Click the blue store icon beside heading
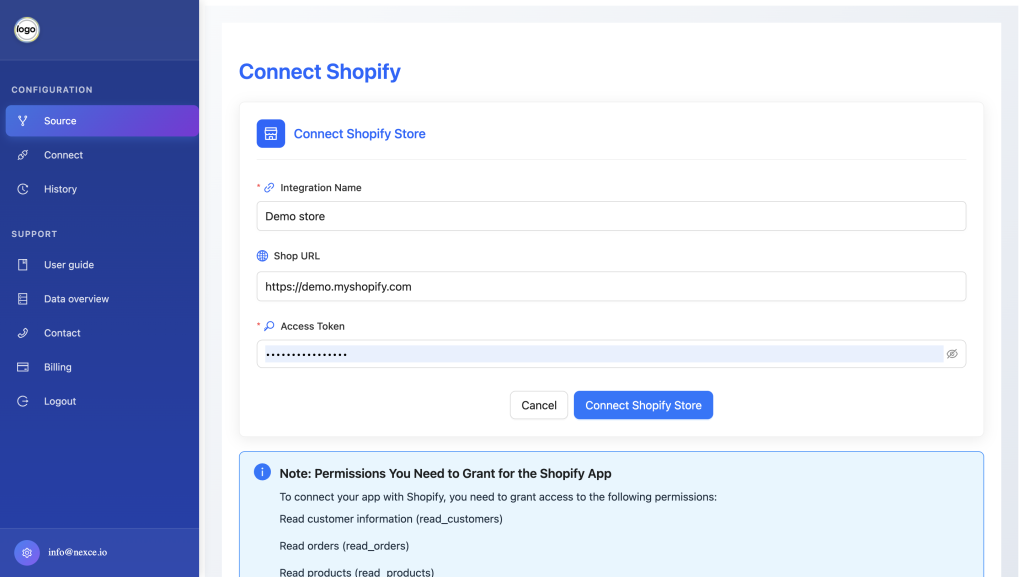The width and height of the screenshot is (1024, 577). (x=271, y=133)
